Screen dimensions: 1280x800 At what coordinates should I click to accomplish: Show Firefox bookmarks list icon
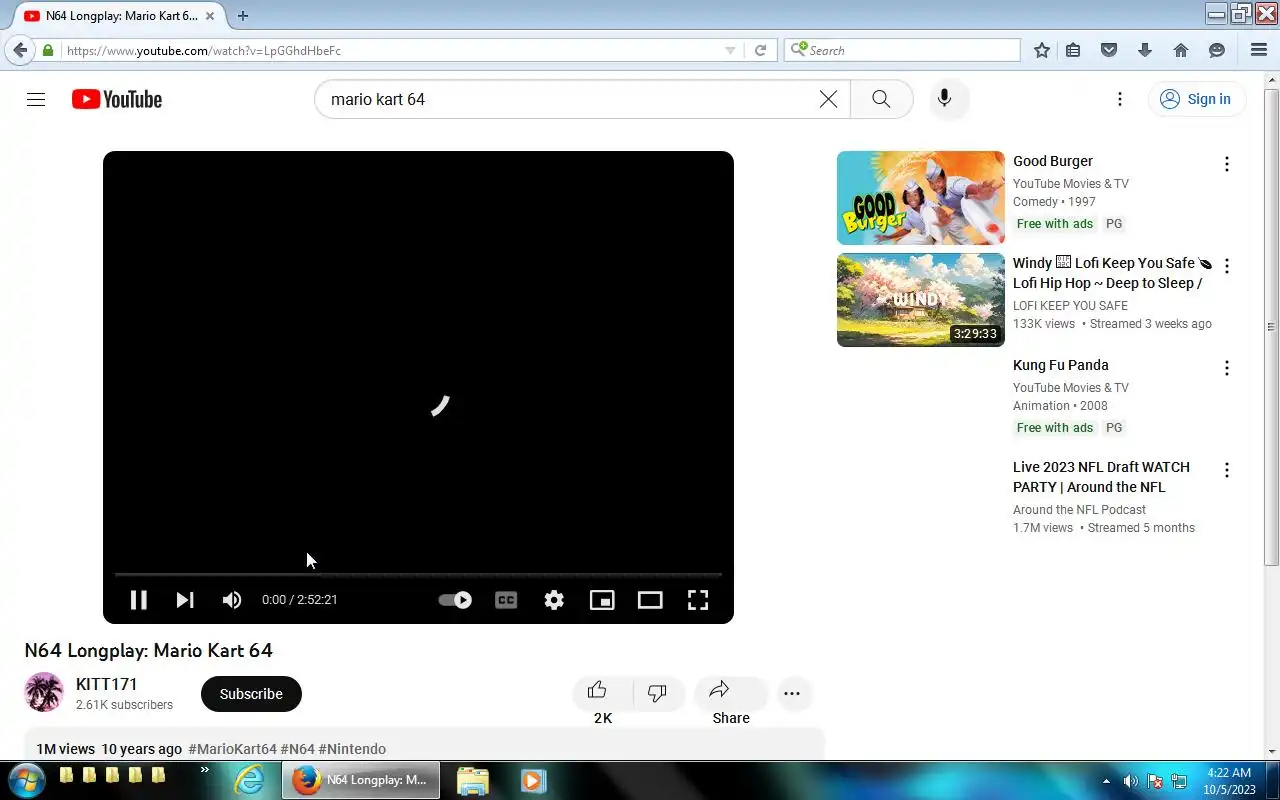[x=1073, y=50]
